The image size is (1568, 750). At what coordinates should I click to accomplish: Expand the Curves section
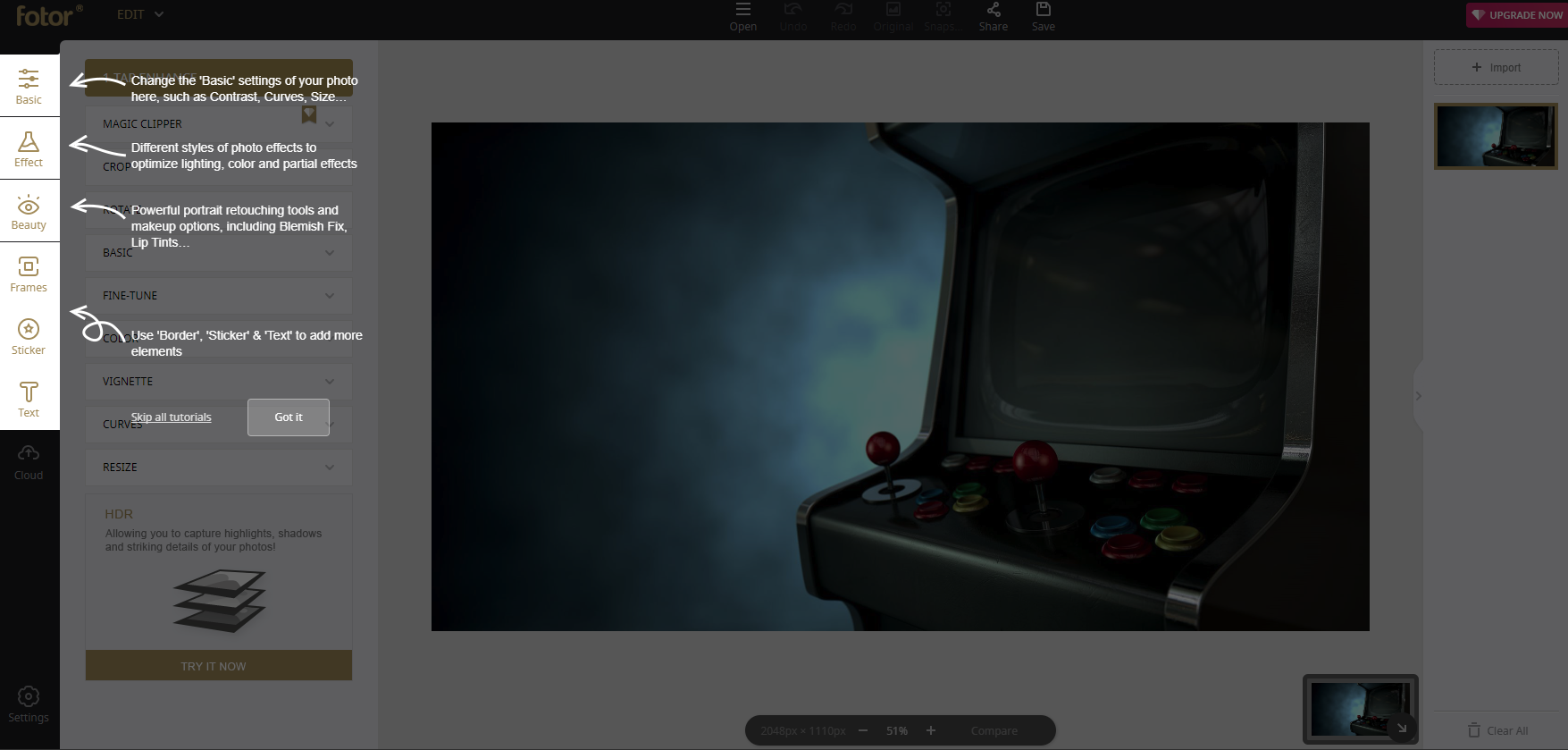coord(219,425)
